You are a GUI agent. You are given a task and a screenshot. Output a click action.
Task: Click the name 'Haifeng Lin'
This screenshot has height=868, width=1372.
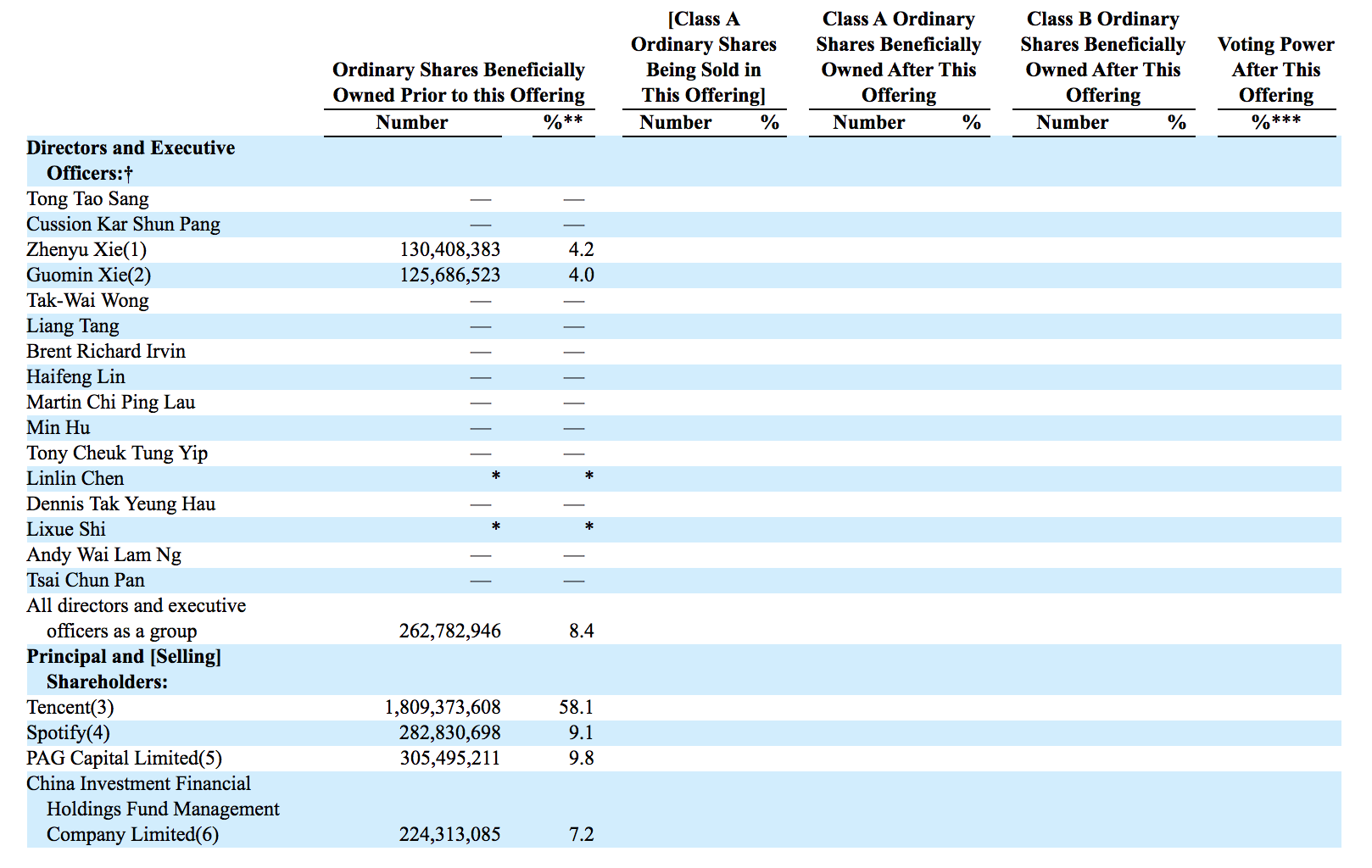coord(75,377)
